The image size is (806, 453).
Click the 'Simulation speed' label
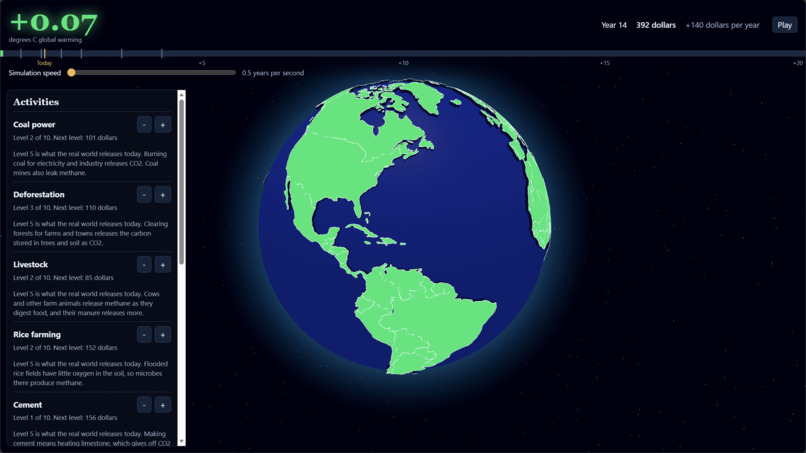click(x=34, y=73)
